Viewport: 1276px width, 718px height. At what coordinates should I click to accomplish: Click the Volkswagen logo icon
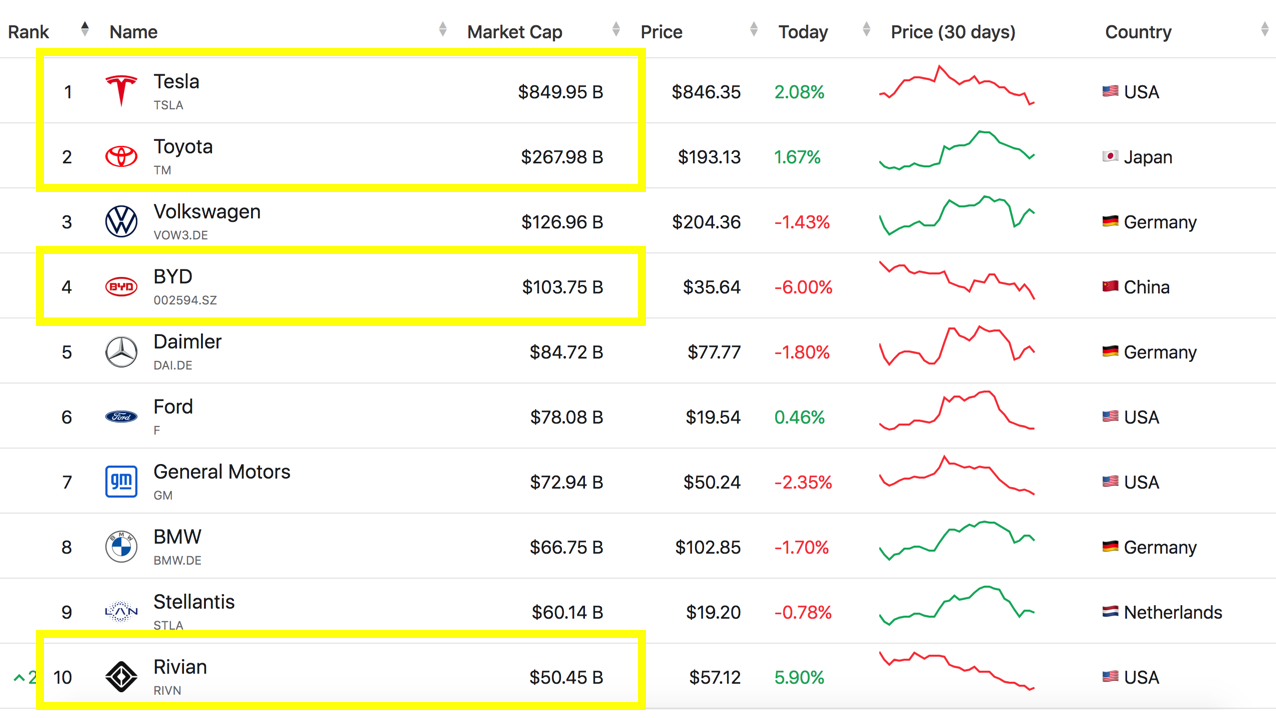click(121, 221)
